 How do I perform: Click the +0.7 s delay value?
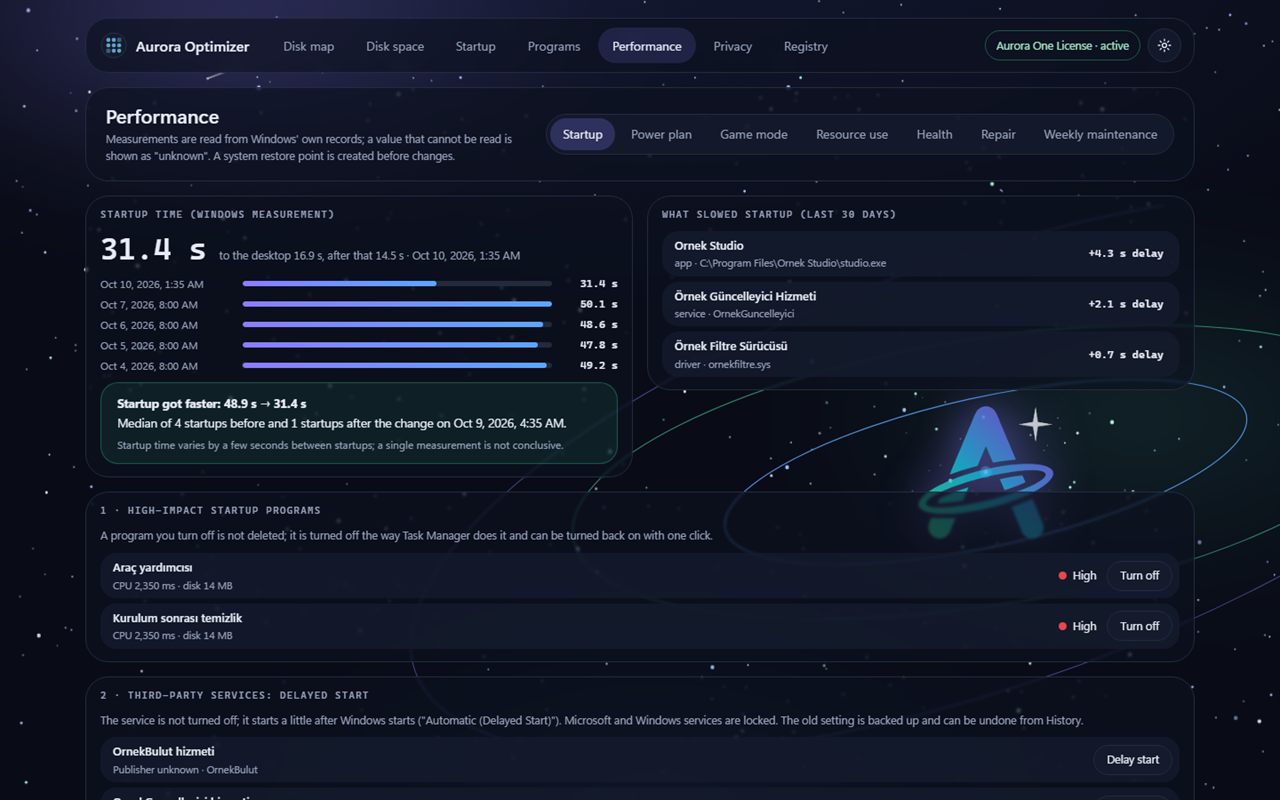pos(1126,354)
